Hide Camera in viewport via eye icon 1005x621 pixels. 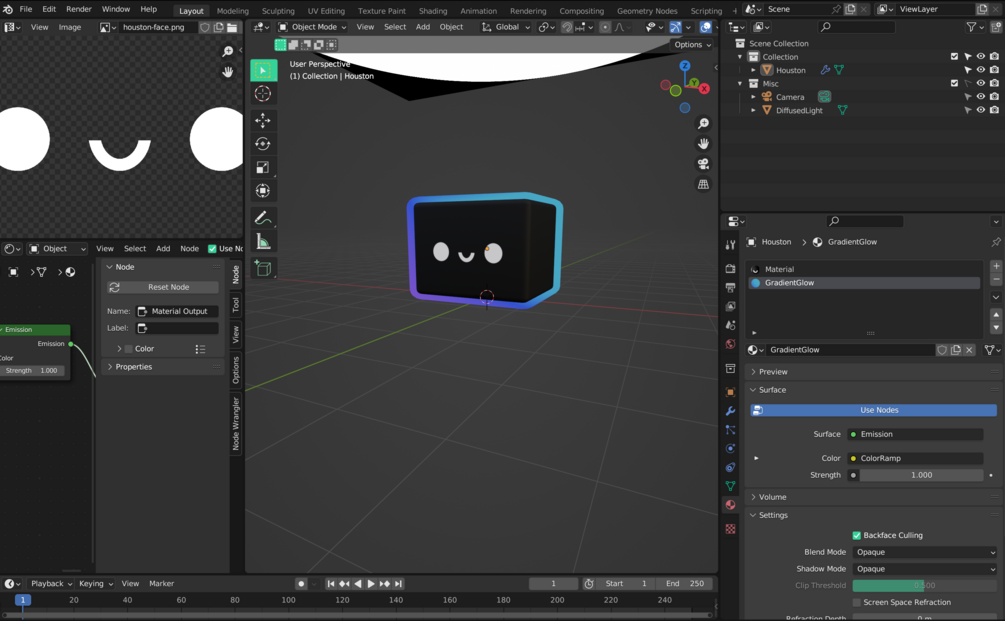[x=981, y=97]
